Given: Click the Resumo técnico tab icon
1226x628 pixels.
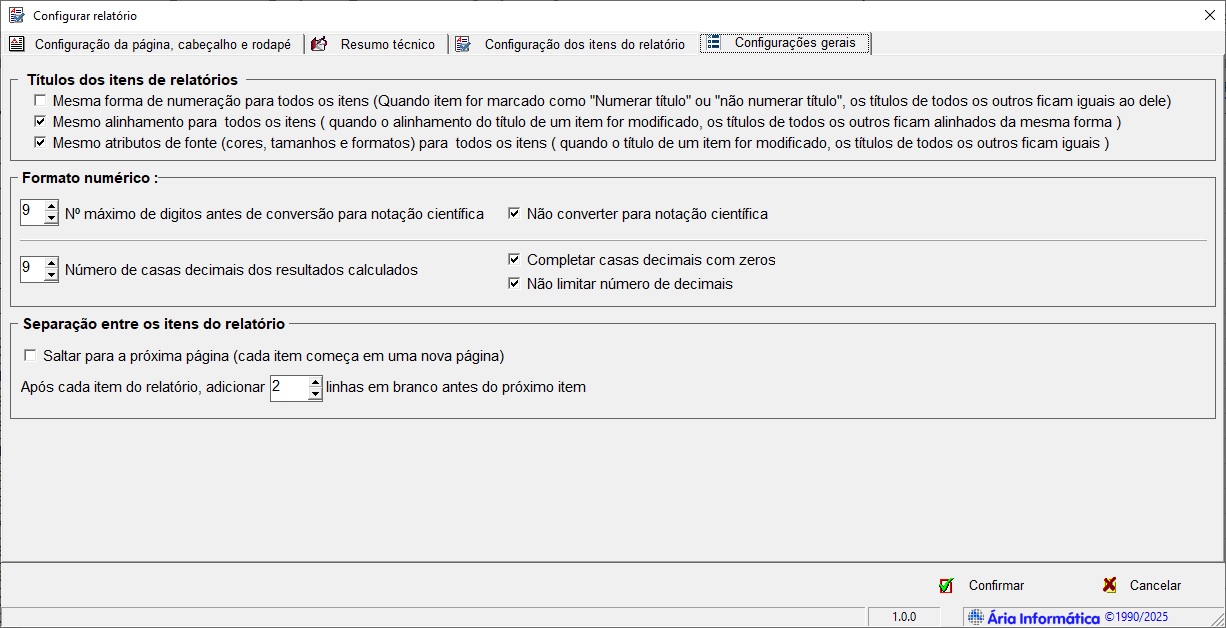Looking at the screenshot, I should tap(320, 44).
